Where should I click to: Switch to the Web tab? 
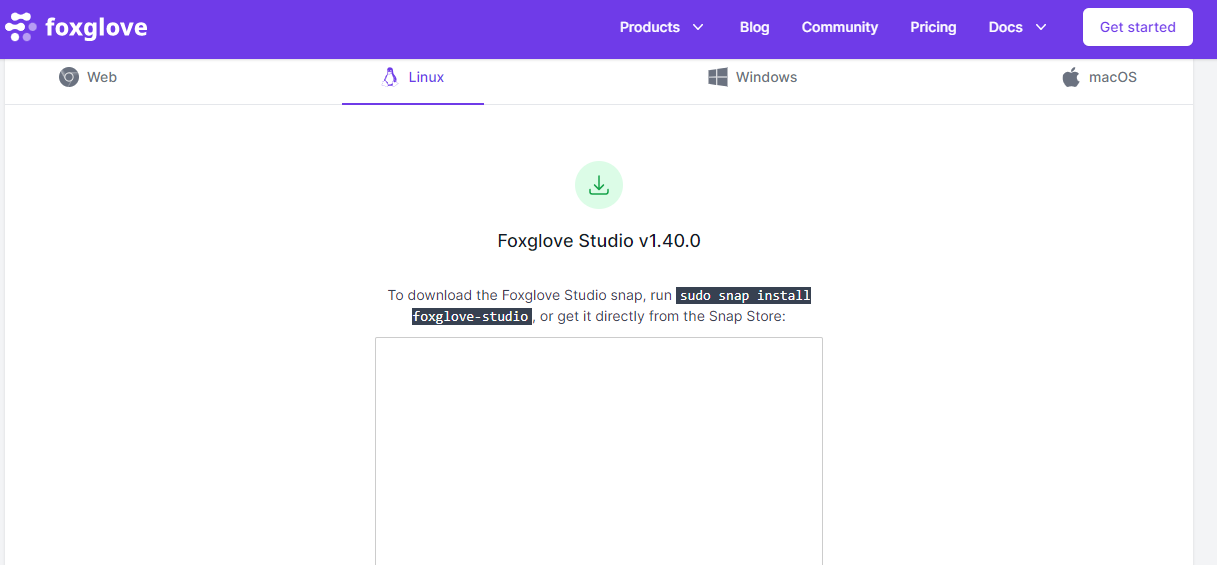tap(87, 77)
